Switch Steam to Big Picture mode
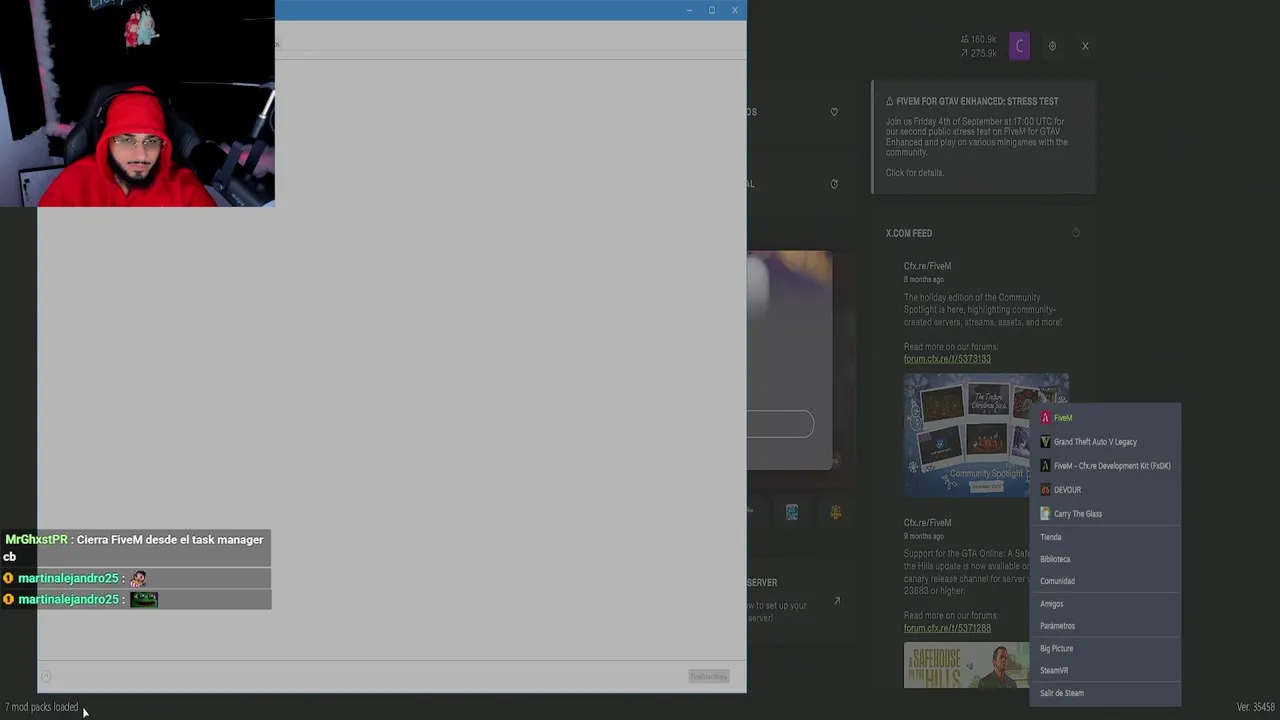This screenshot has height=720, width=1280. (1056, 648)
